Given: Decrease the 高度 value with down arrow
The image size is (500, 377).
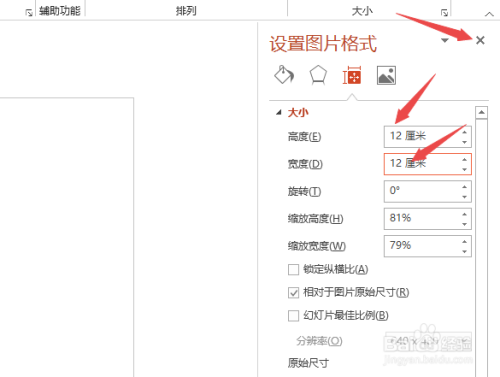Looking at the screenshot, I should 465,142.
